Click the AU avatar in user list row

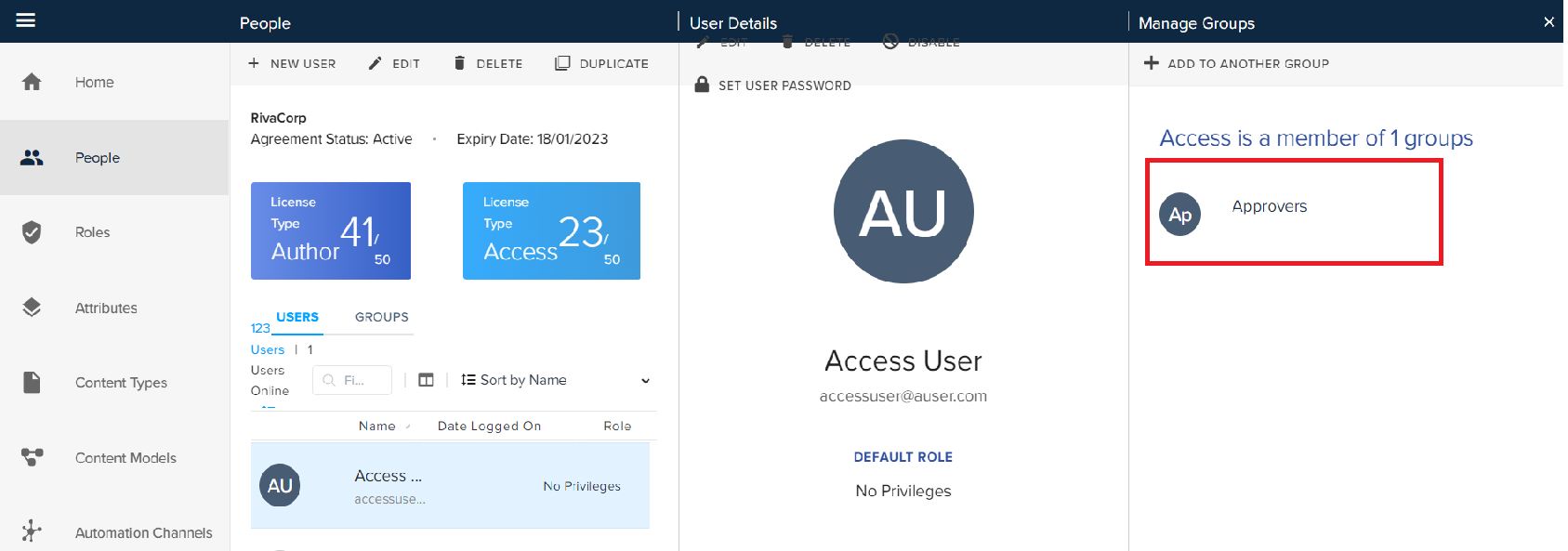[x=280, y=485]
